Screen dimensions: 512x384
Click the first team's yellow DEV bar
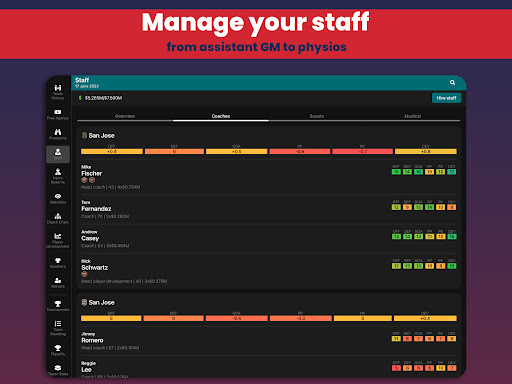coord(426,151)
